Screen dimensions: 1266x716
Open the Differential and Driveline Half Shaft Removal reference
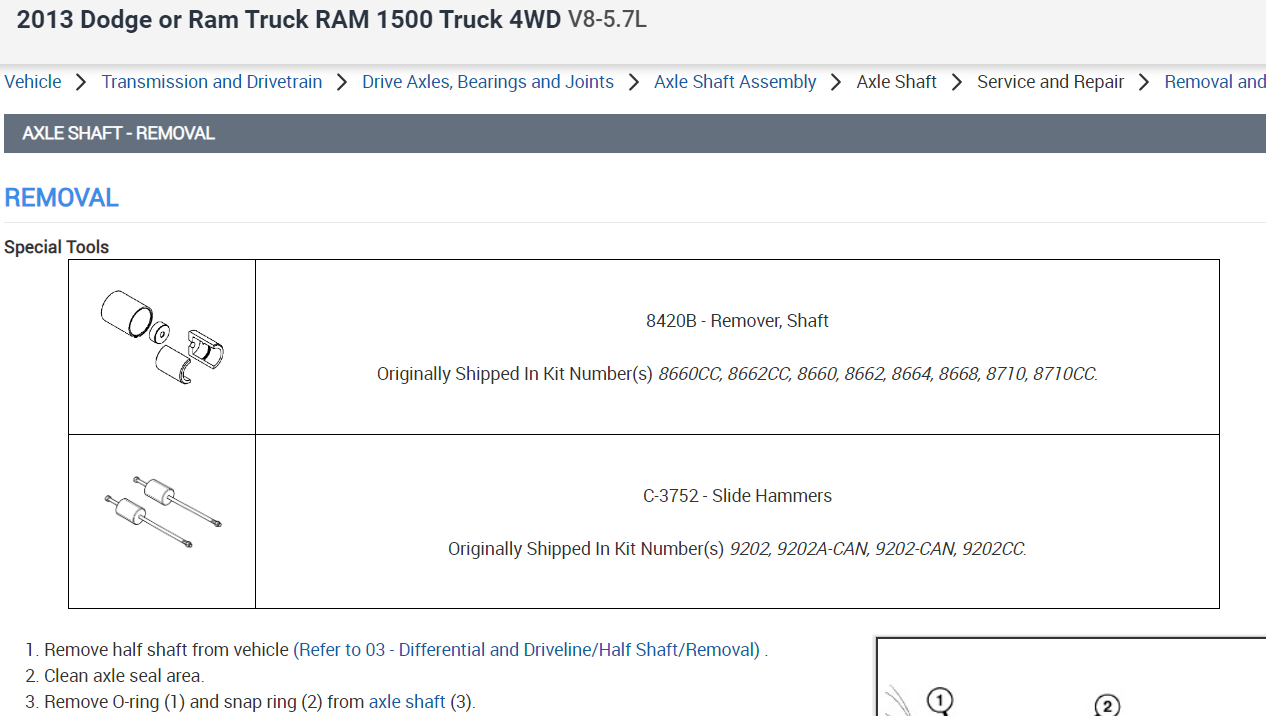pyautogui.click(x=527, y=649)
